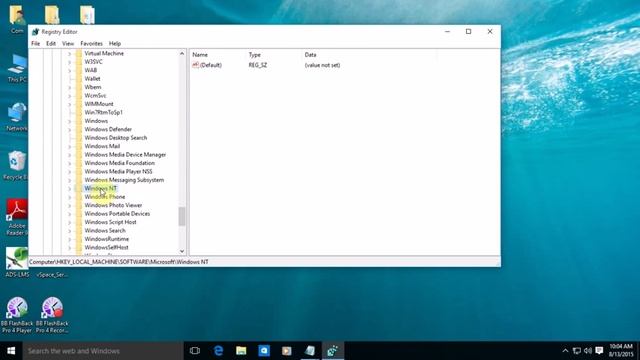This screenshot has width=640, height=360.
Task: Open BB FlashBack Pro 4 Player shortcut
Action: click(17, 315)
